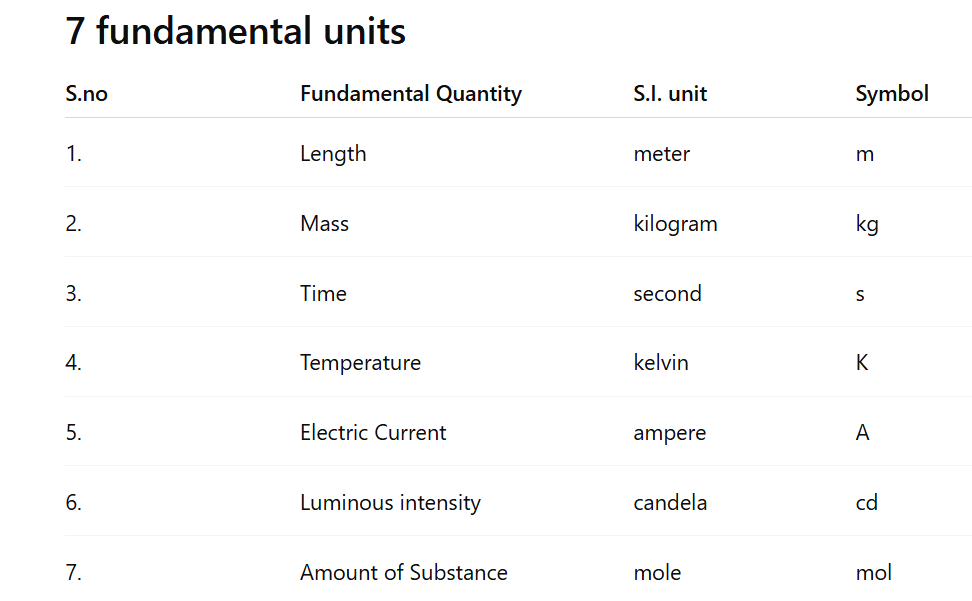The width and height of the screenshot is (972, 601).
Task: Select the "ampere" unit cell
Action: [x=670, y=433]
